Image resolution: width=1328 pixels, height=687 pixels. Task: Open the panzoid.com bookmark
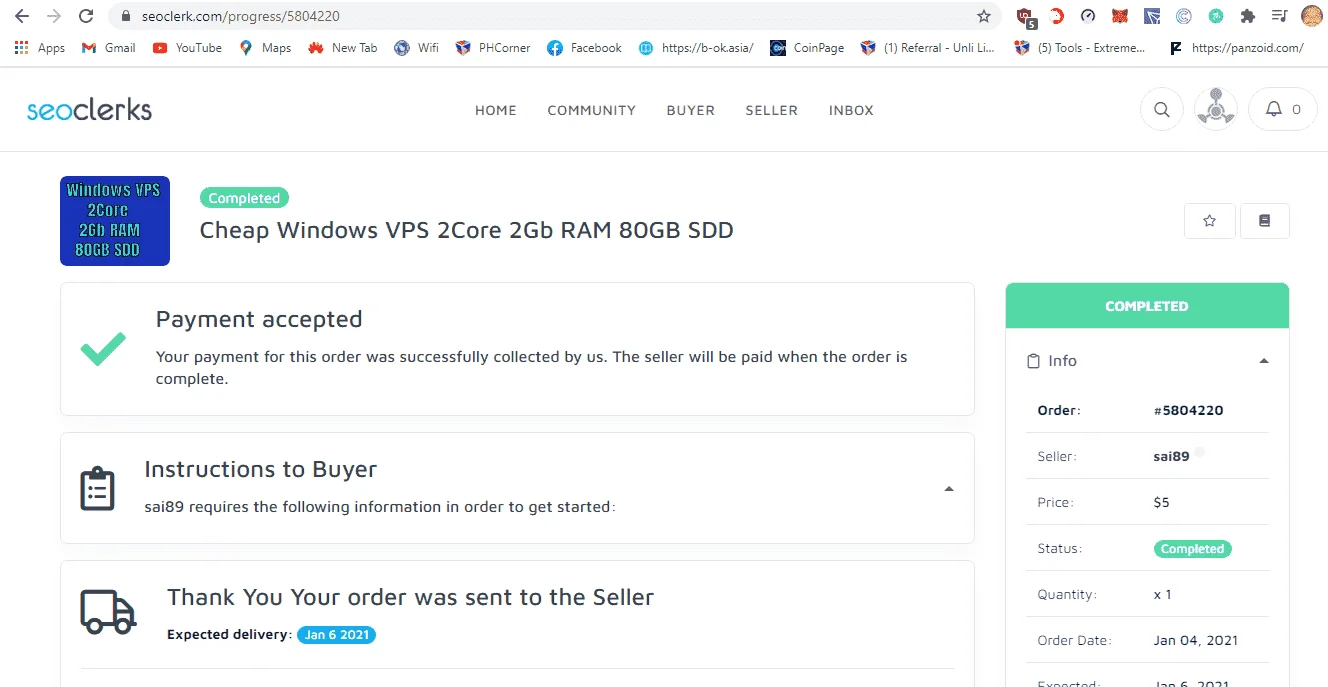click(x=1236, y=48)
